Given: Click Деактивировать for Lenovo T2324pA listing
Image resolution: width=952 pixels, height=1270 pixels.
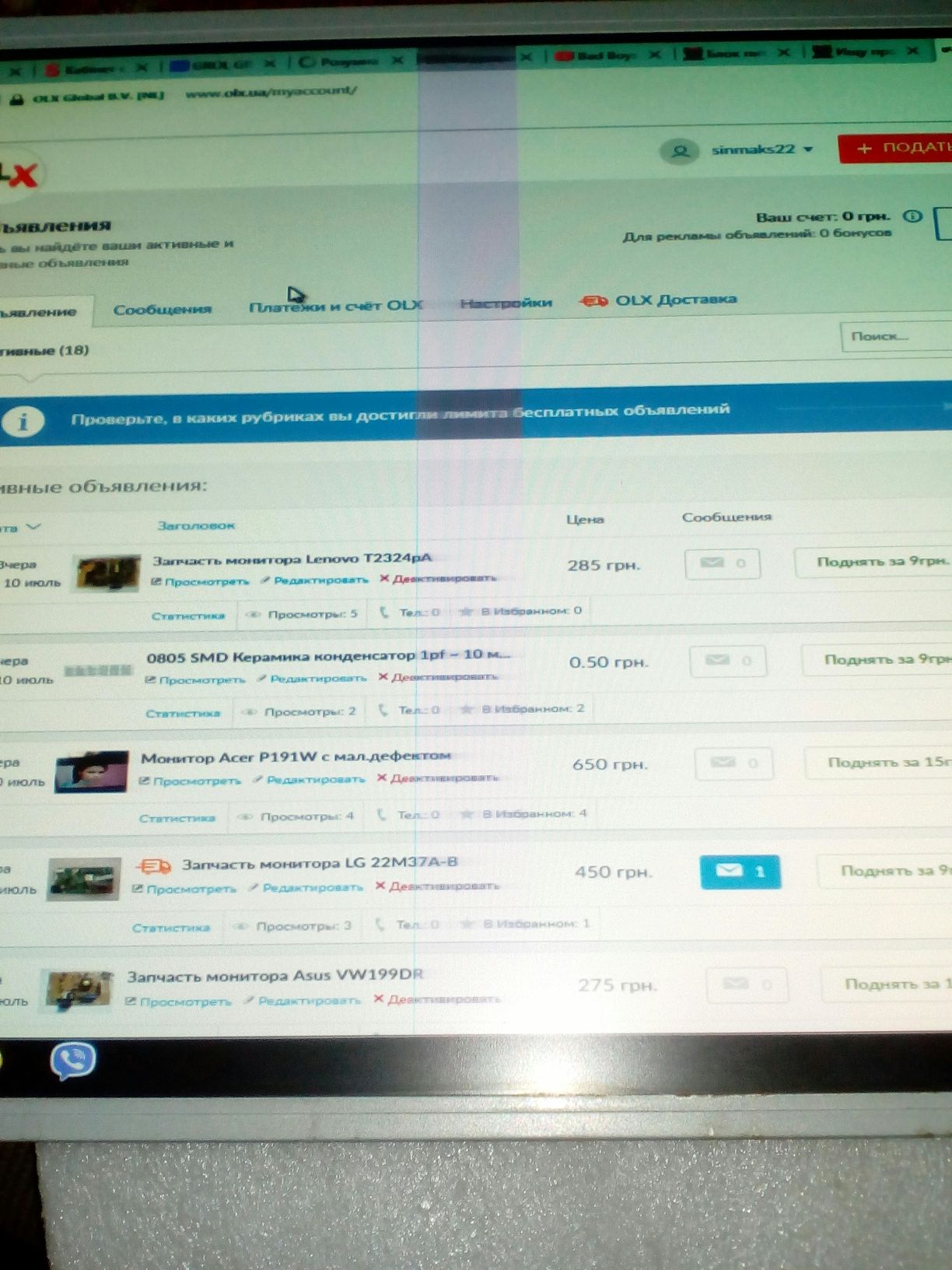Looking at the screenshot, I should (438, 578).
